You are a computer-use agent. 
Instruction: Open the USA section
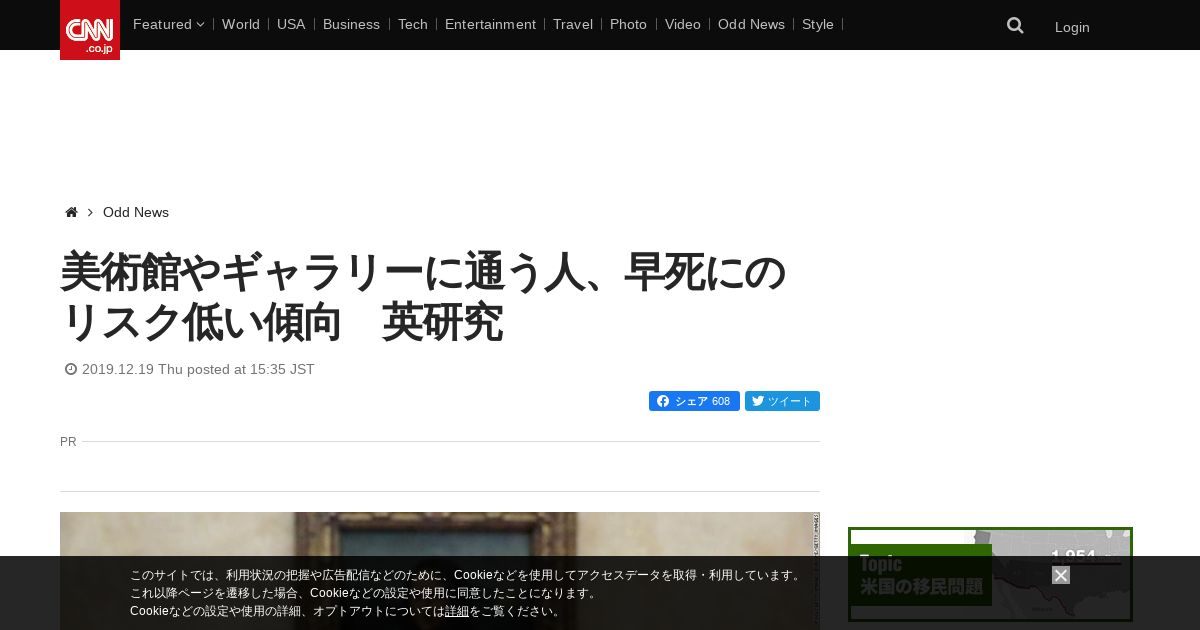tap(291, 24)
